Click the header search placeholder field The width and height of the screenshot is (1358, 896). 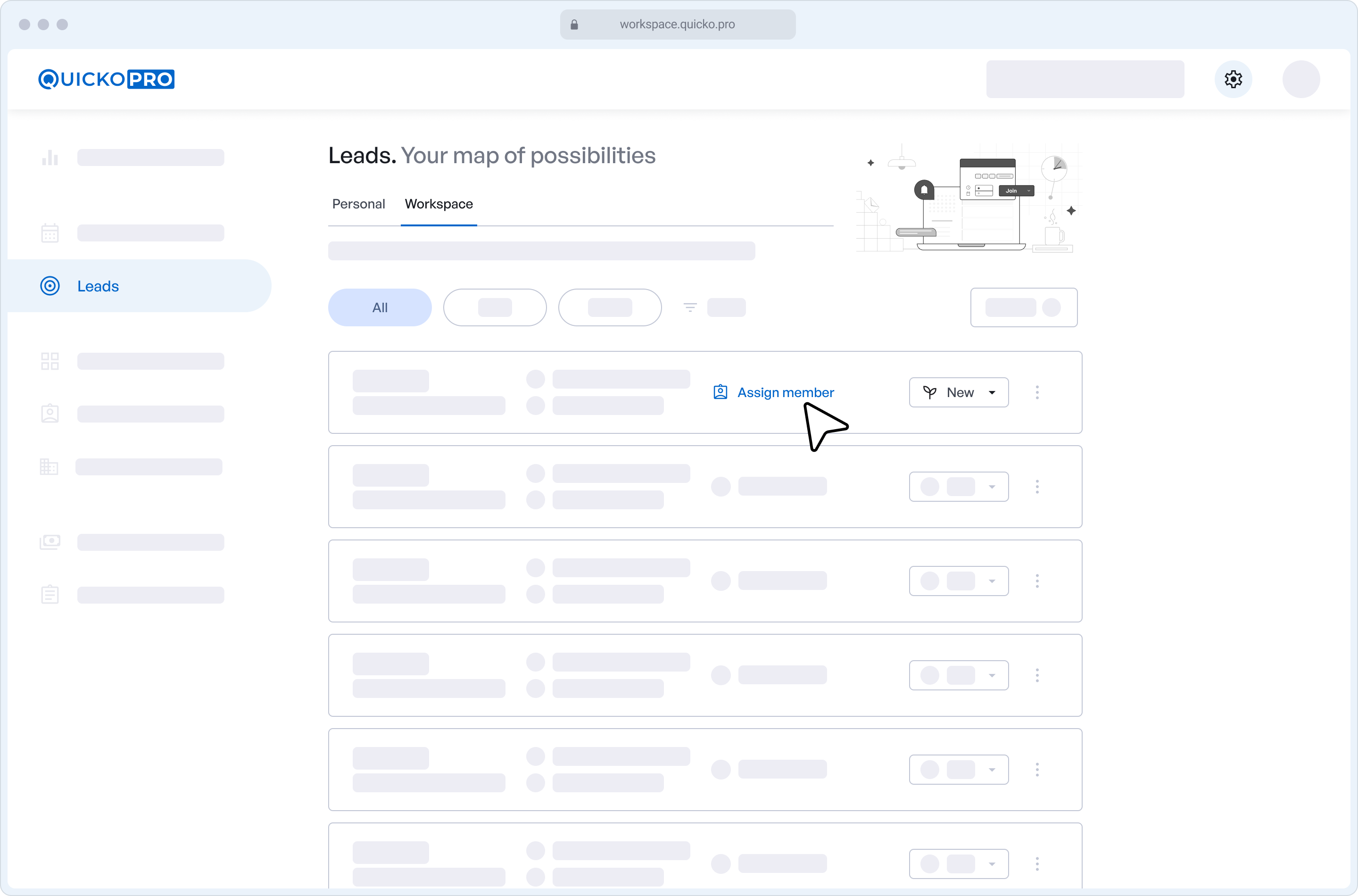[x=1085, y=79]
